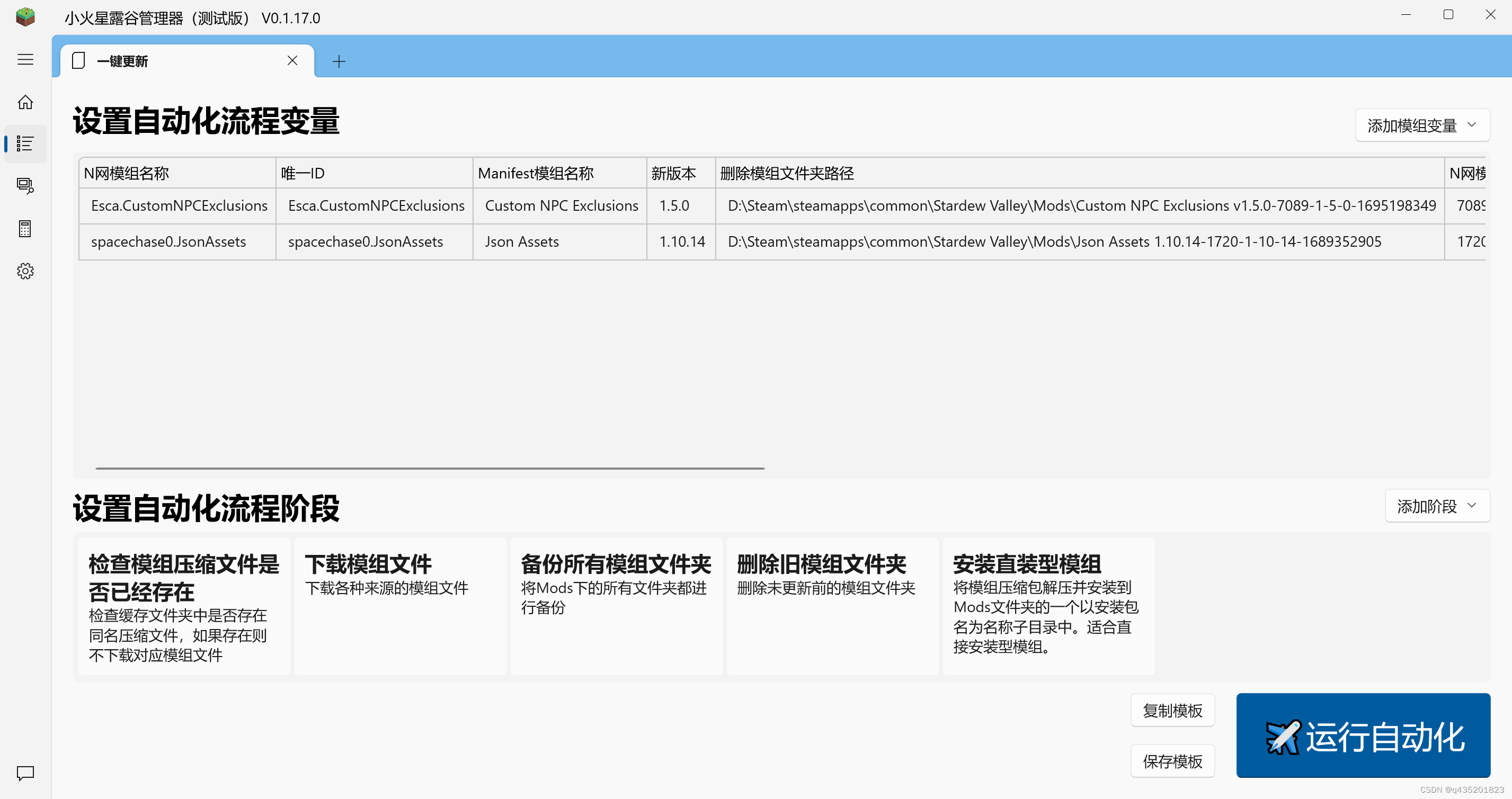Click the 删除模组文件夹路径 column header

click(x=1080, y=173)
